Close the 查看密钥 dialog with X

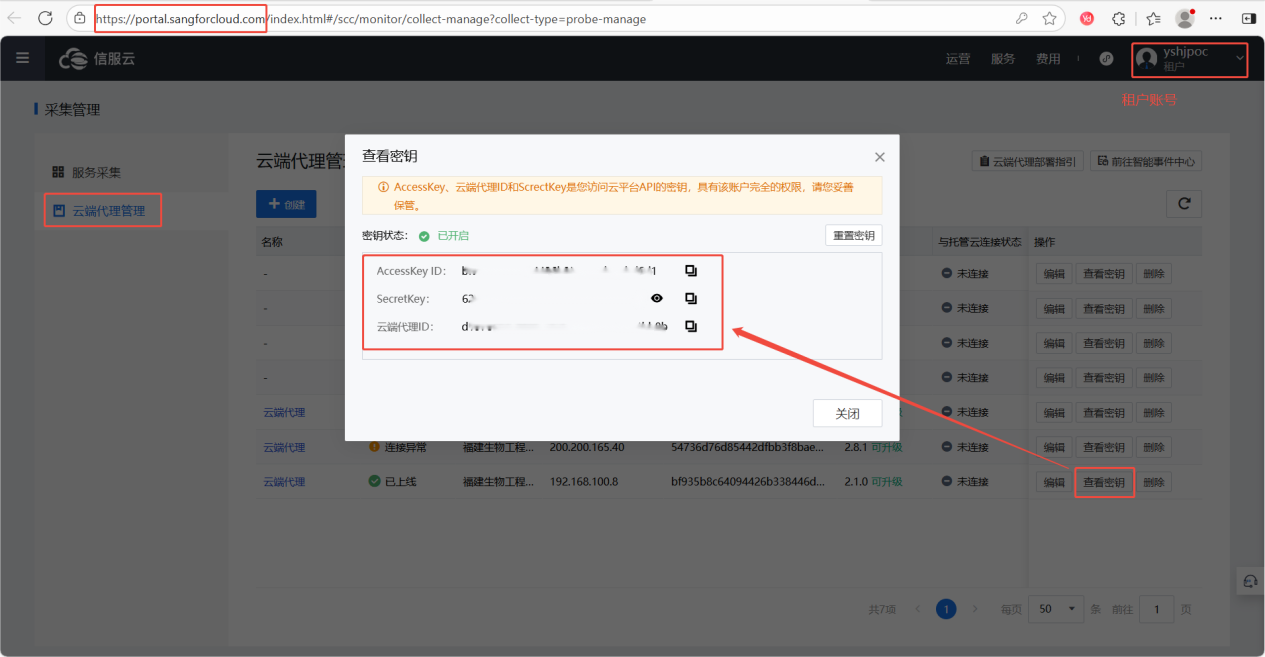880,157
